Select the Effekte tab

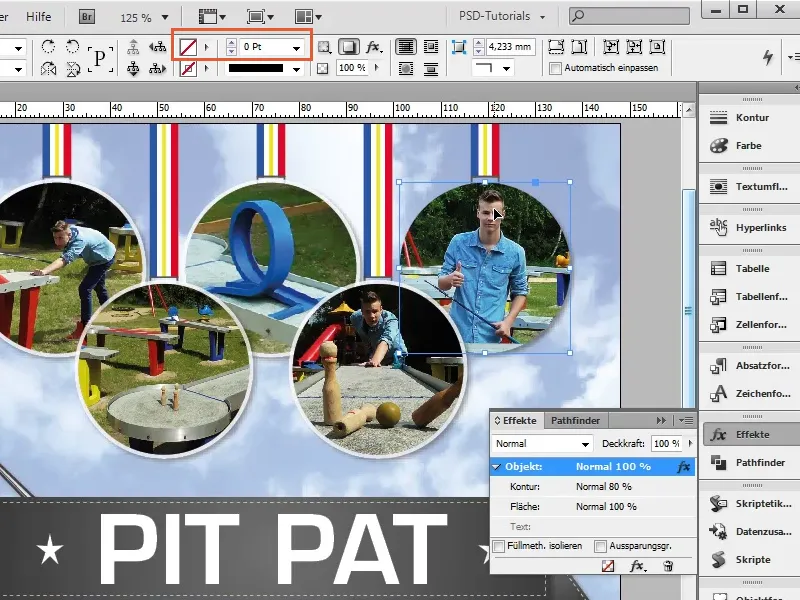pos(515,420)
